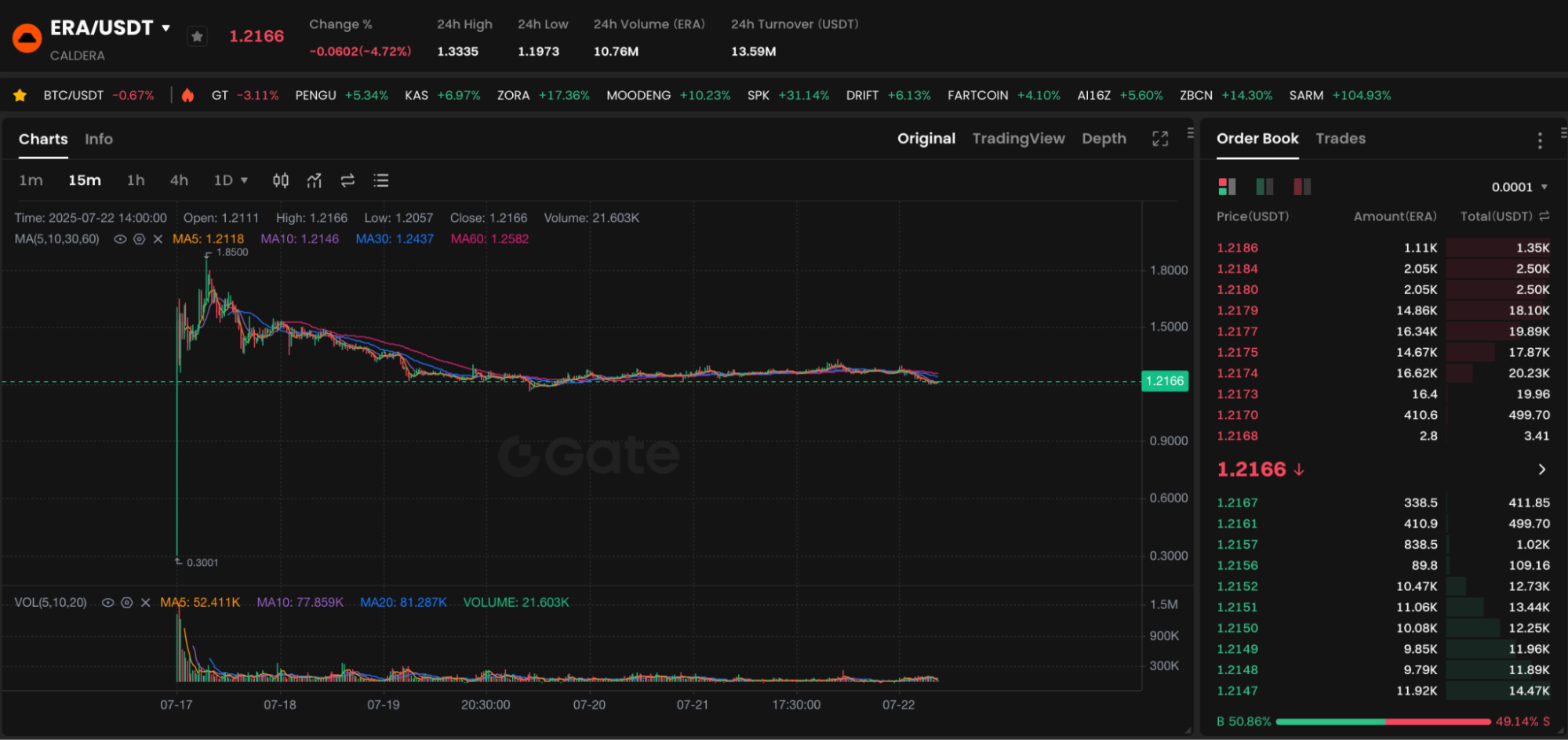The width and height of the screenshot is (1568, 740).
Task: Select the Original chart view
Action: point(926,139)
